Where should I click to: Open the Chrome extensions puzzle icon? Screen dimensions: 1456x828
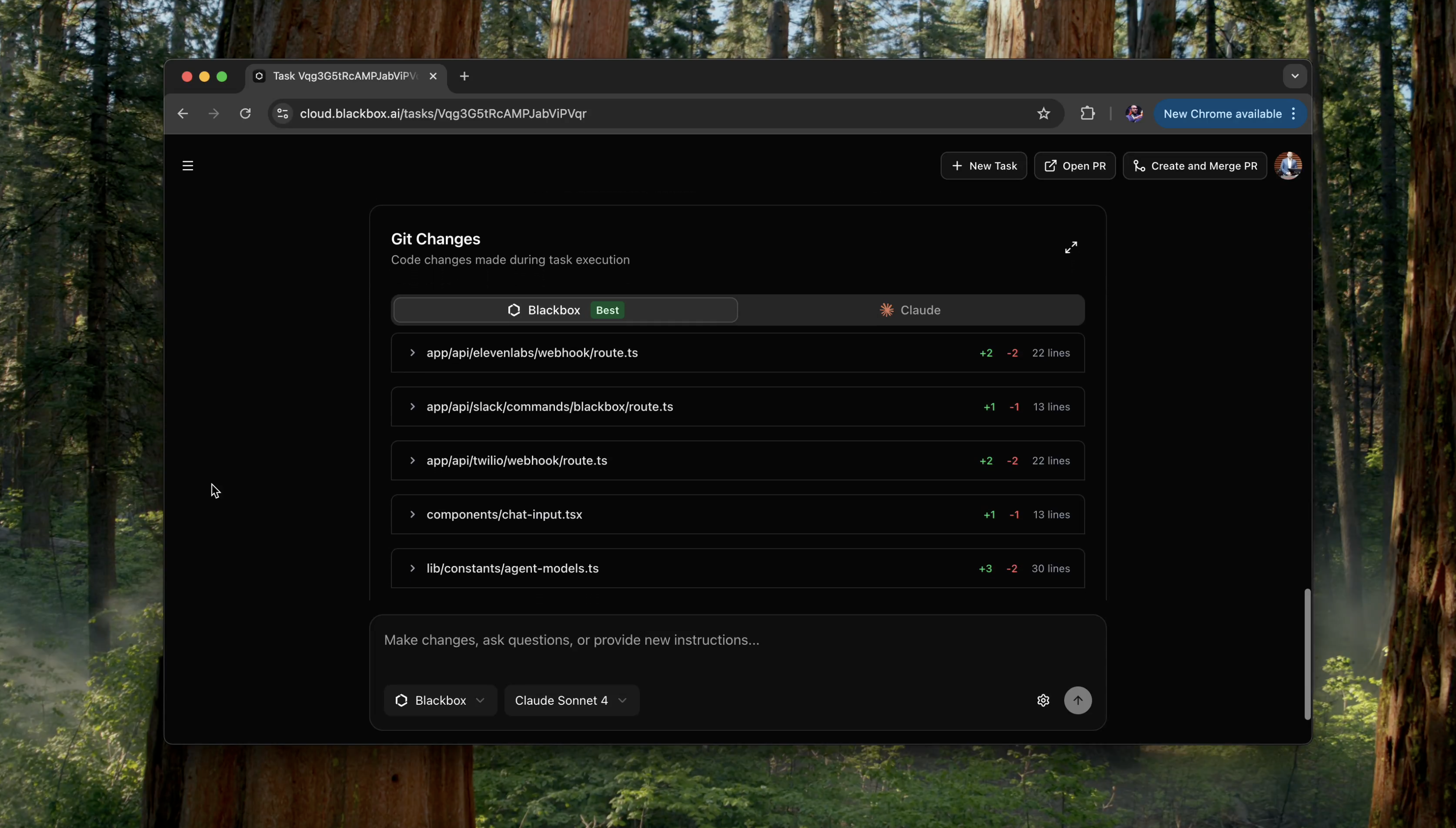pos(1087,114)
